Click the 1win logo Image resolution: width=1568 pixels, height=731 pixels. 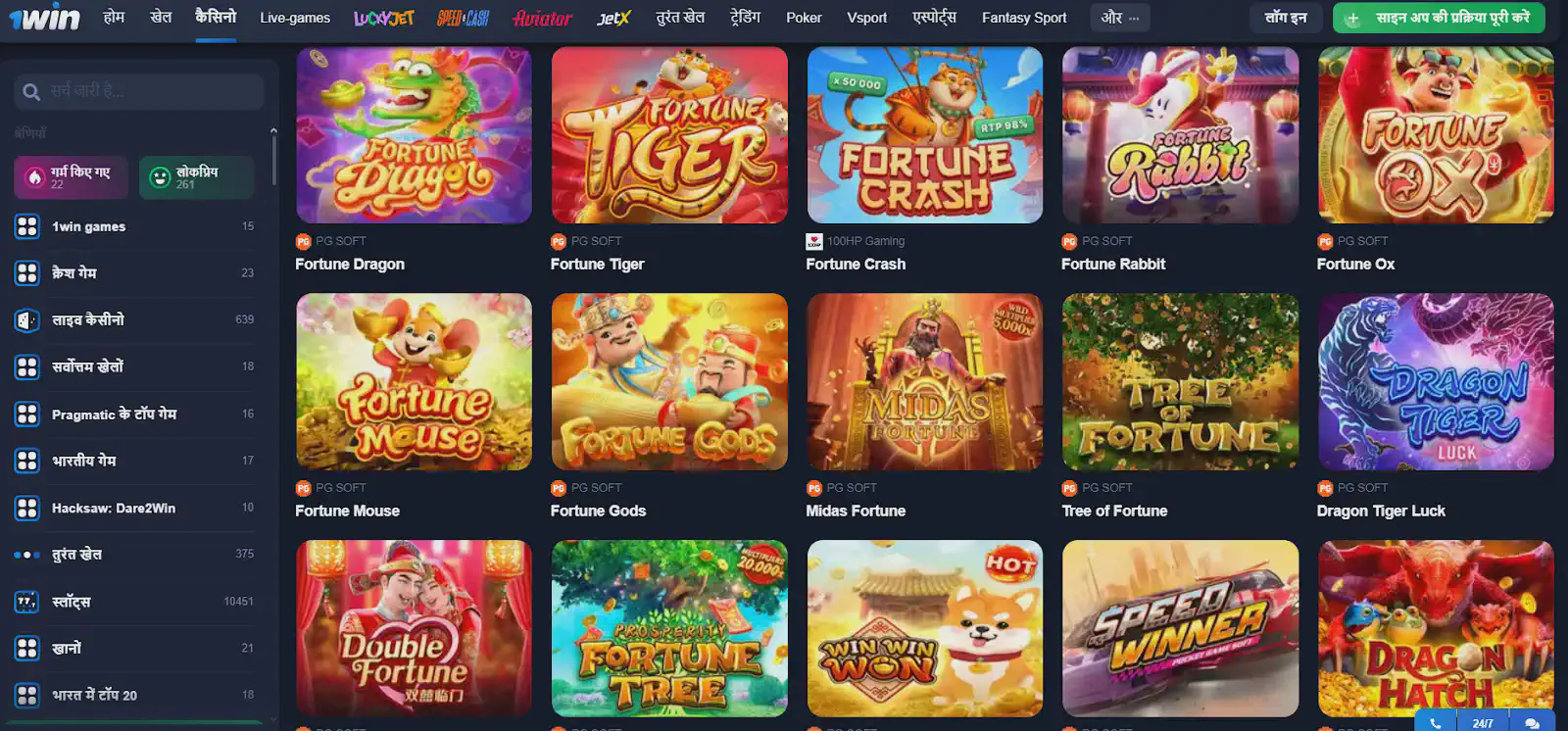coord(45,17)
